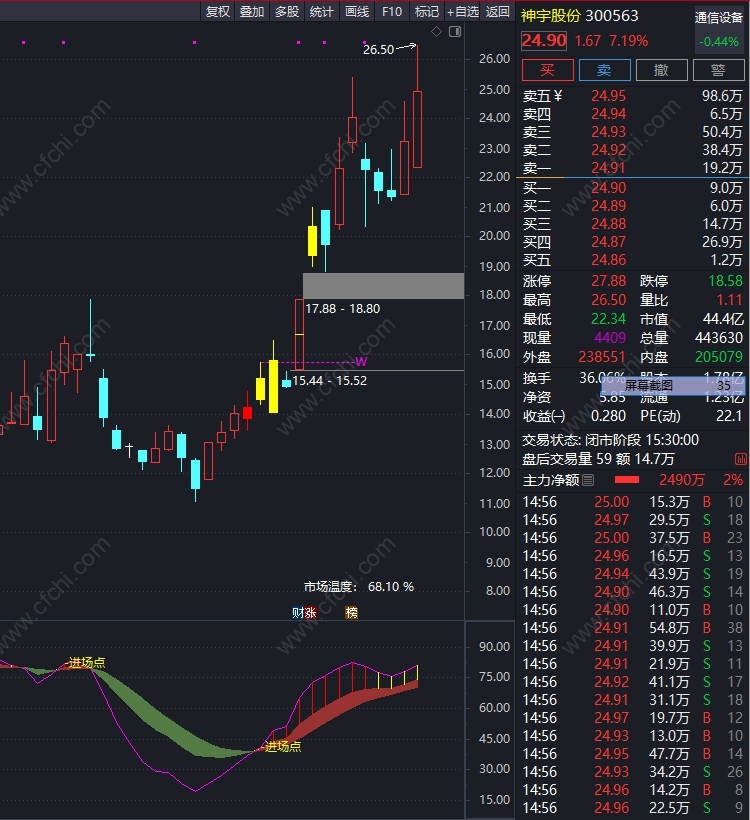Click the 叠加 toolbar button
Screen dimensions: 750x820
(252, 12)
